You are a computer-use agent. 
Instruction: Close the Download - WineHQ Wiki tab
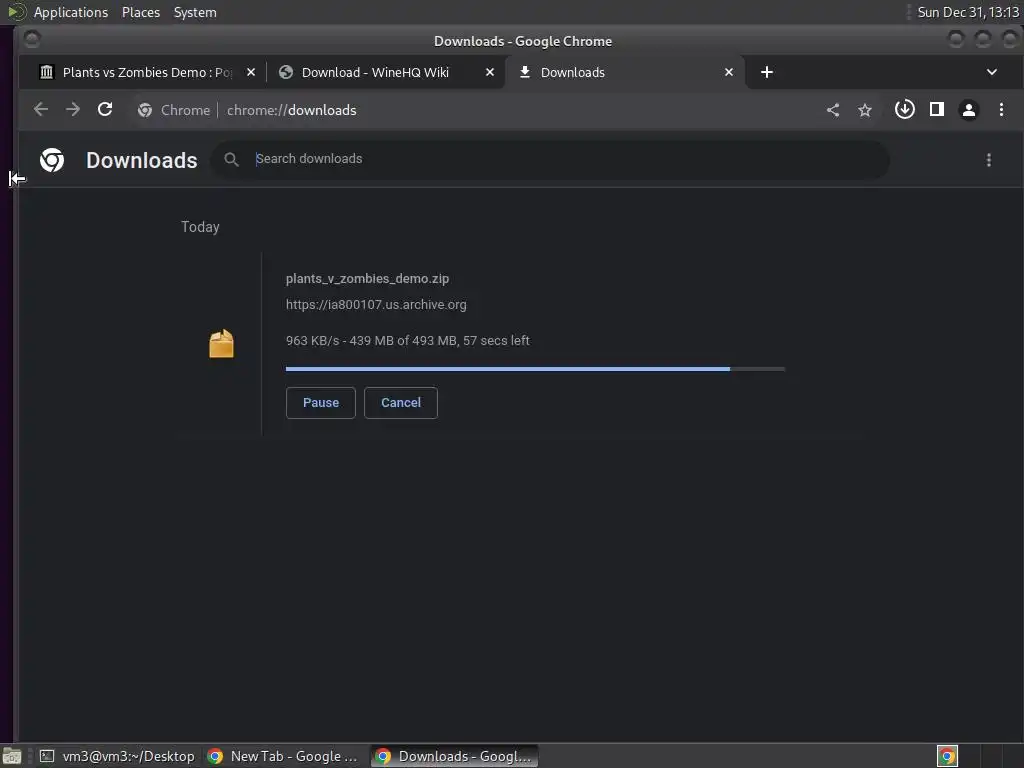pos(490,72)
